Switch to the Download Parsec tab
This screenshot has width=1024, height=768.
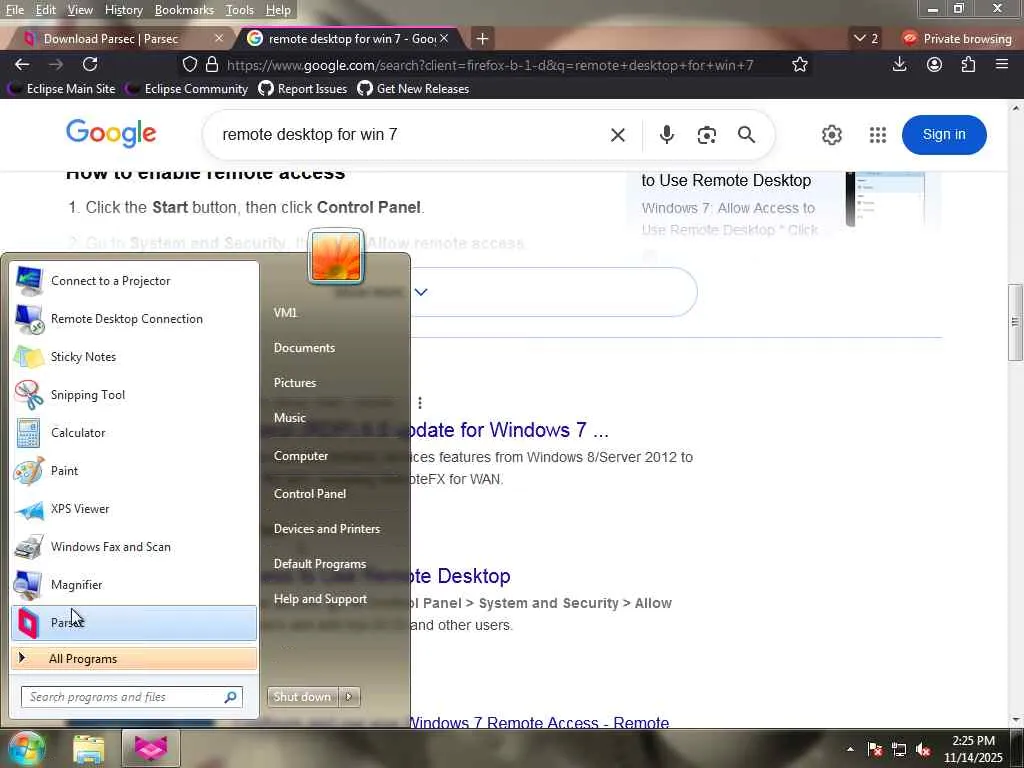[x=118, y=39]
